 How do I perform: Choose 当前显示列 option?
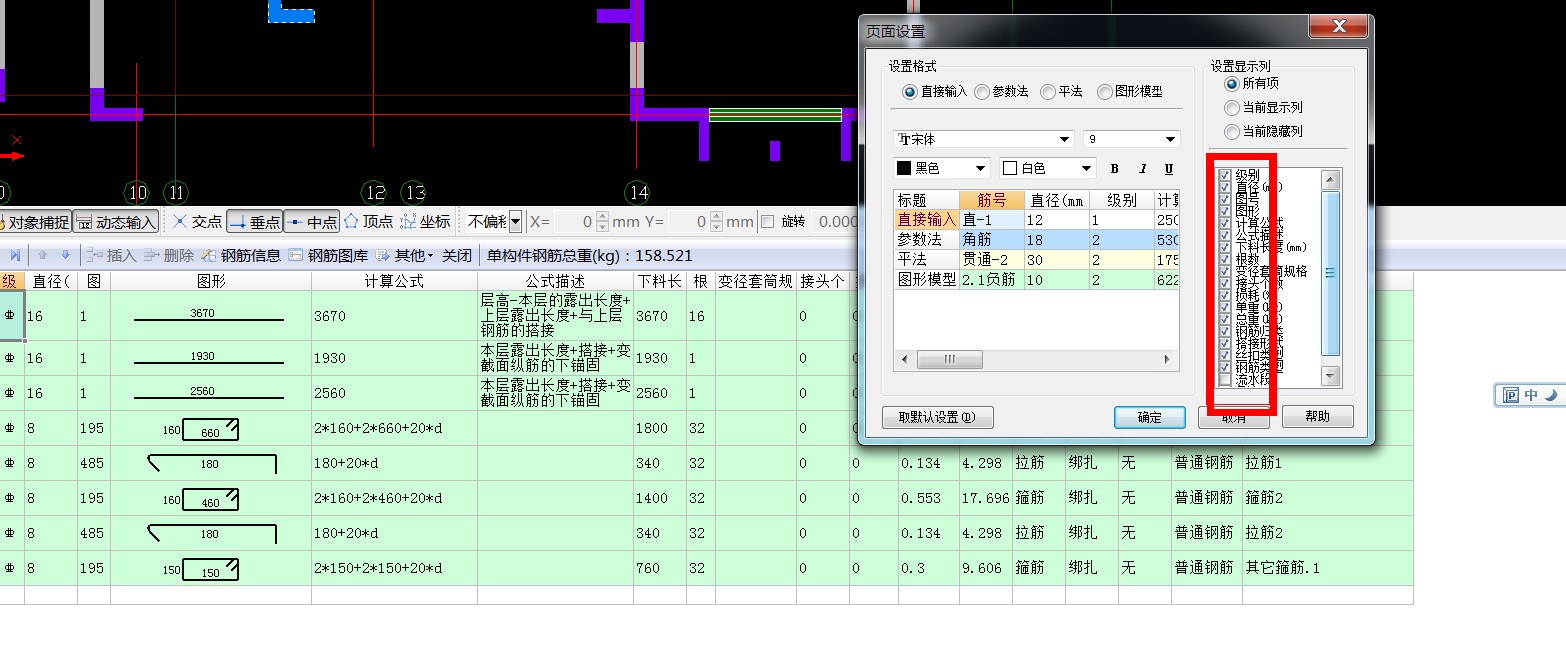[1264, 107]
